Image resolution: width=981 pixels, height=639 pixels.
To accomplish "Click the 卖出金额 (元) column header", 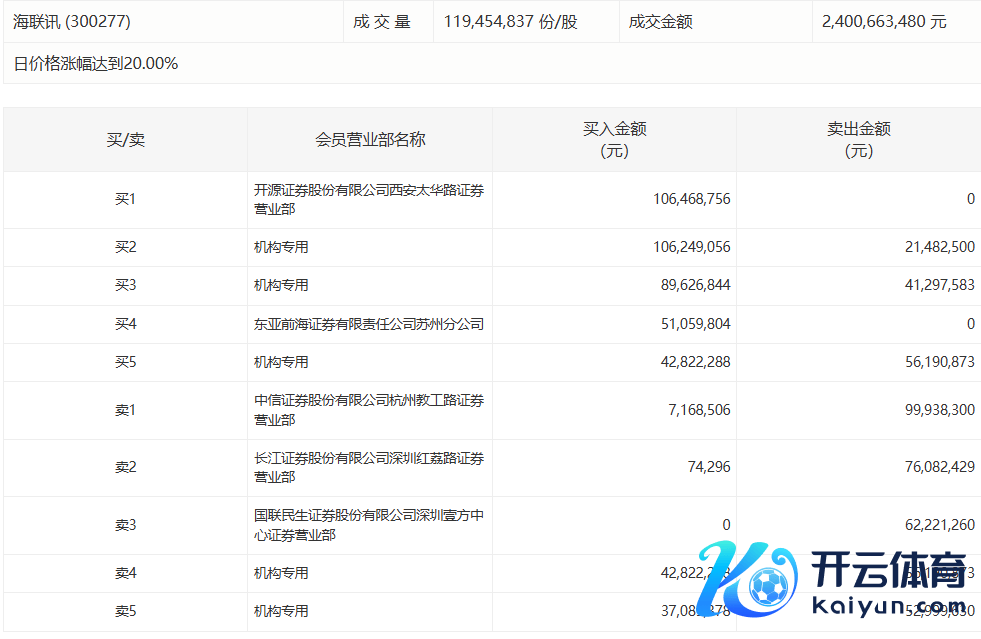I will pyautogui.click(x=858, y=140).
